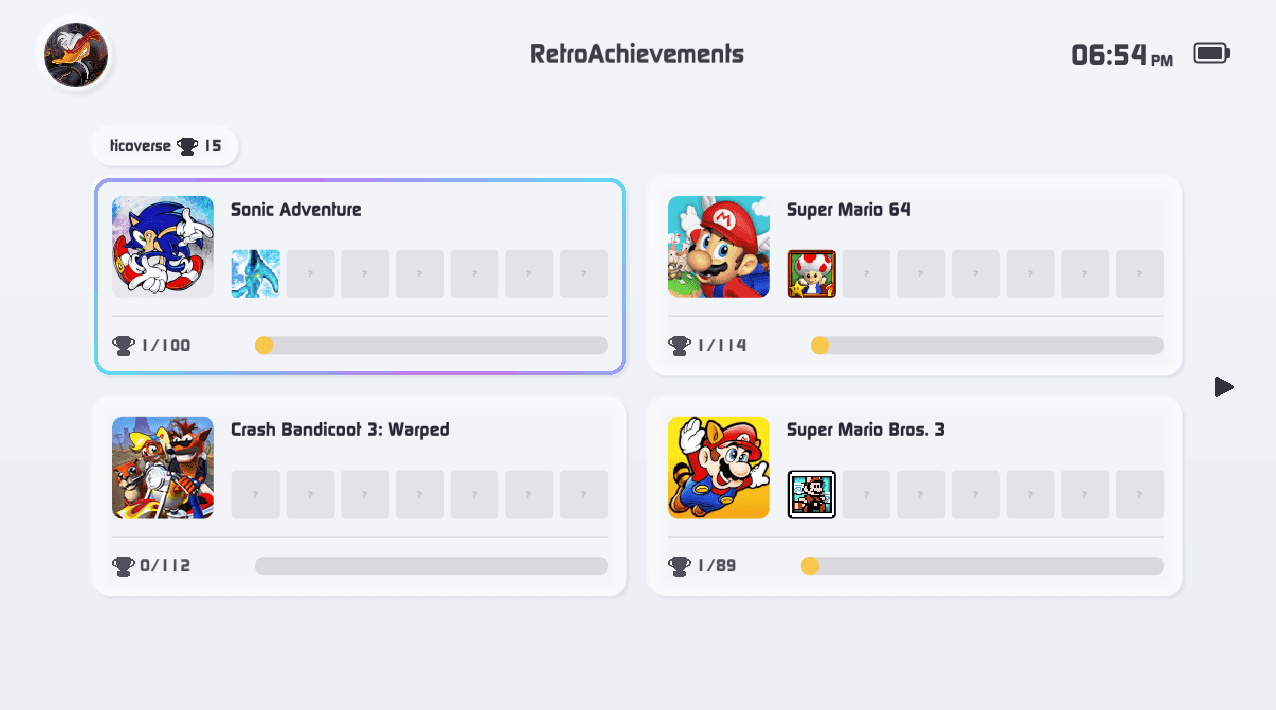The height and width of the screenshot is (710, 1276).
Task: Open the RetroAchievements header title
Action: 637,53
